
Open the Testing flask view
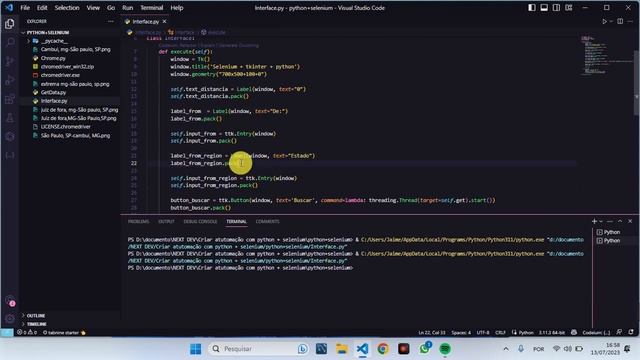pos(10,118)
